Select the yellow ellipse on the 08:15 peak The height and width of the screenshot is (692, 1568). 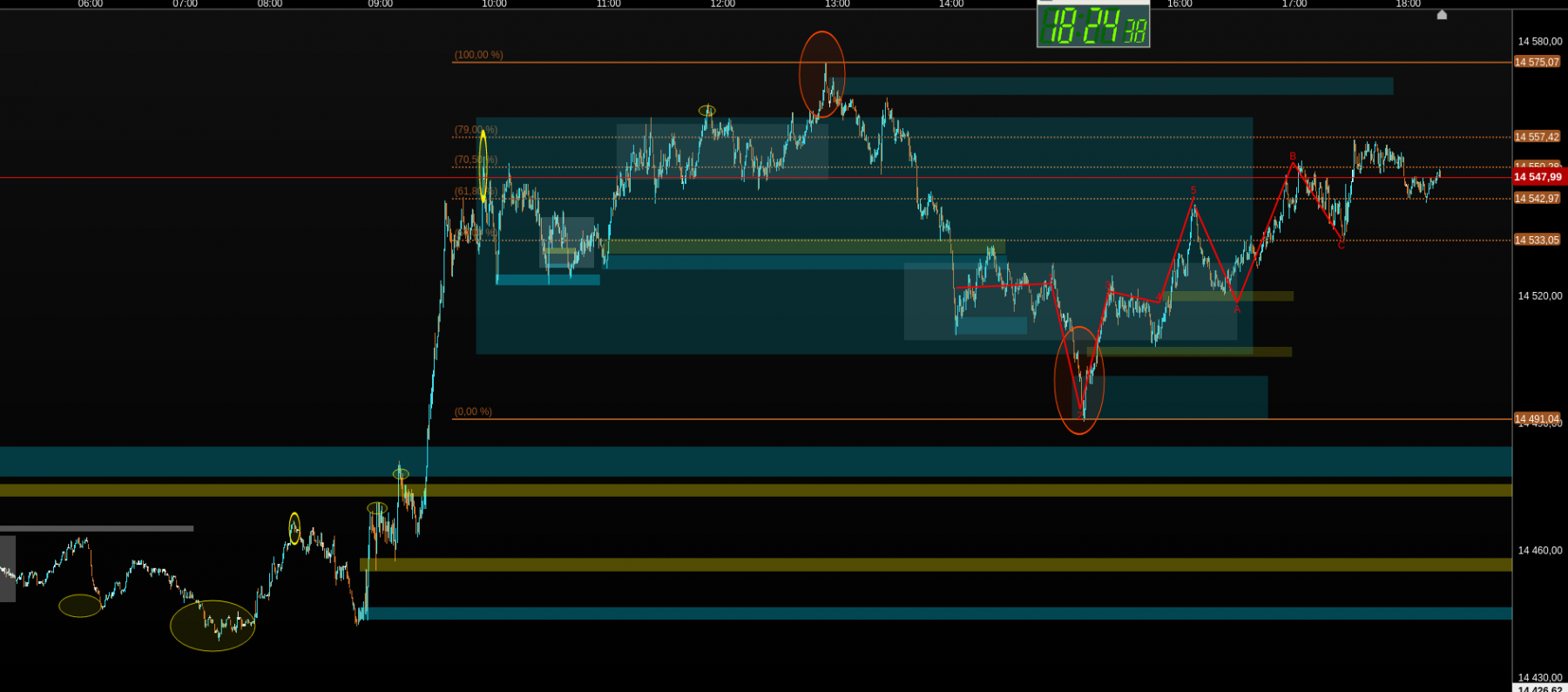(x=294, y=529)
